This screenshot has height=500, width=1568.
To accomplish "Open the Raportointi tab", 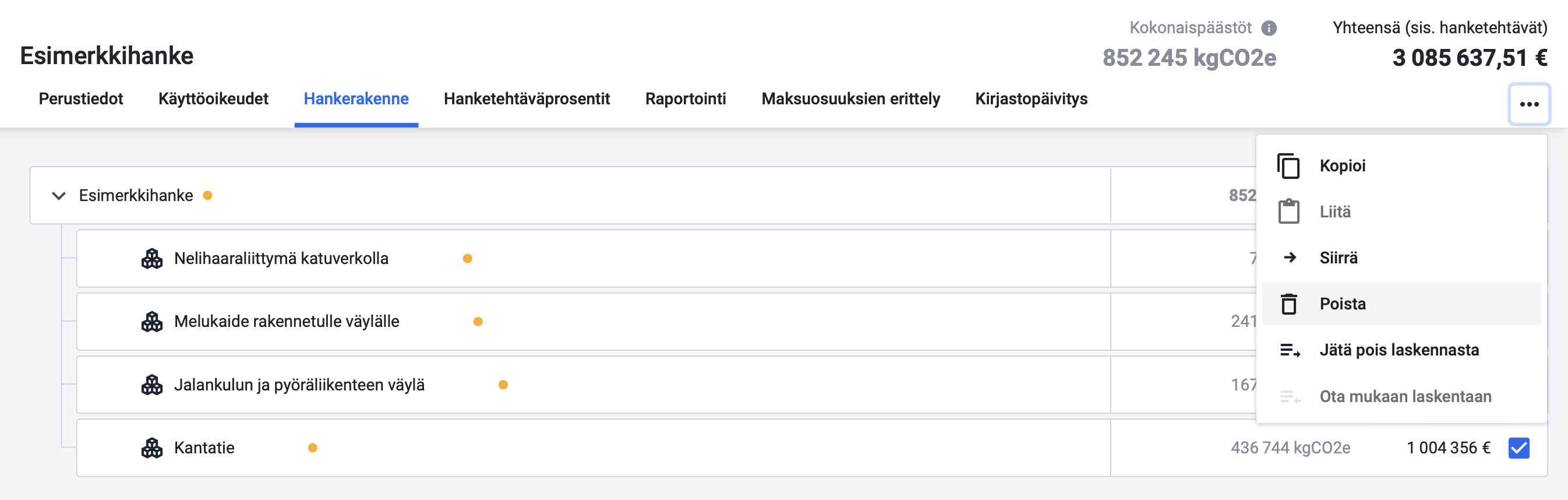I will point(686,98).
